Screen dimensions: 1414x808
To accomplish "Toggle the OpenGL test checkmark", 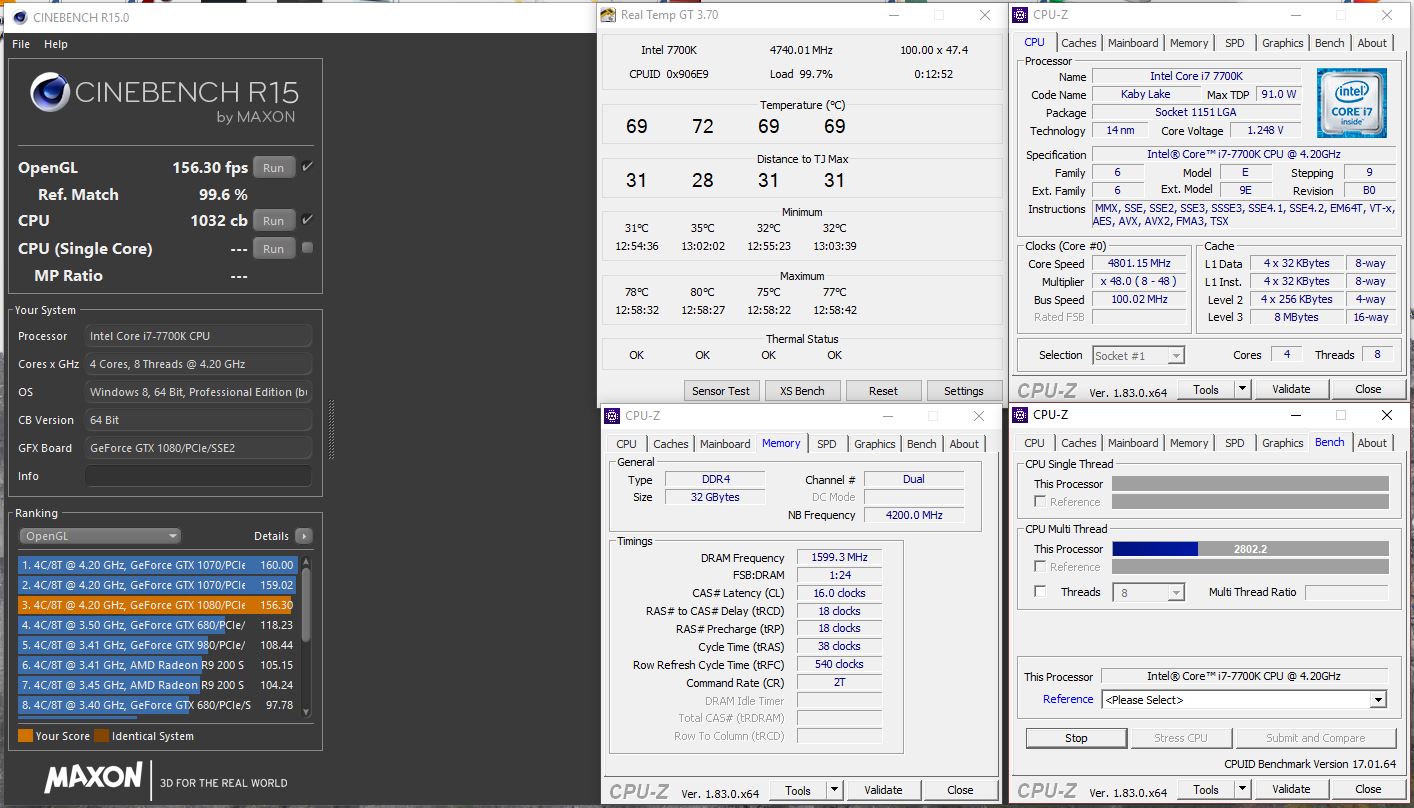I will [308, 167].
